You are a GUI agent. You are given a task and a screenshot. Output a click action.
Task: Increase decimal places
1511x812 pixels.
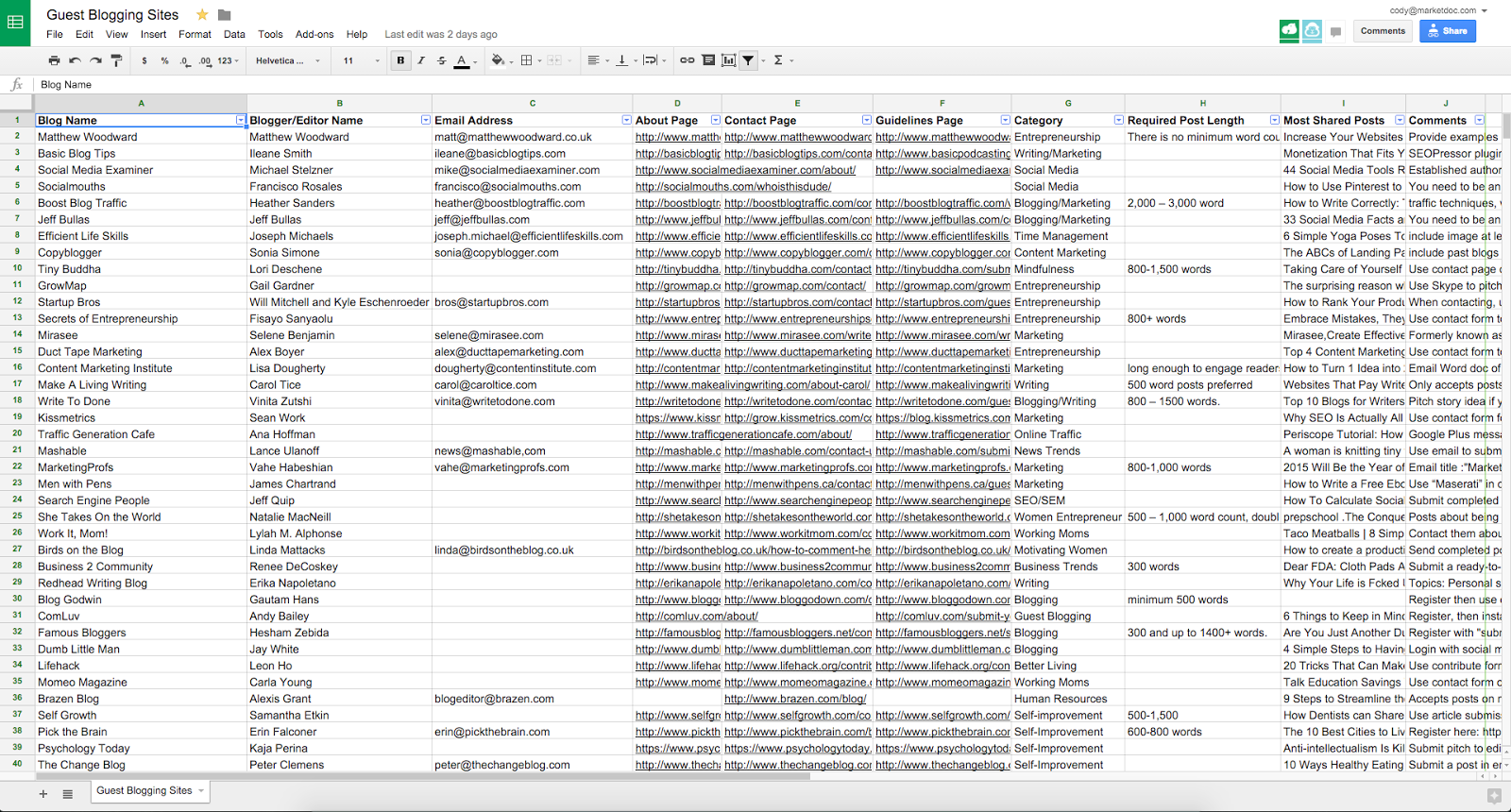[205, 60]
